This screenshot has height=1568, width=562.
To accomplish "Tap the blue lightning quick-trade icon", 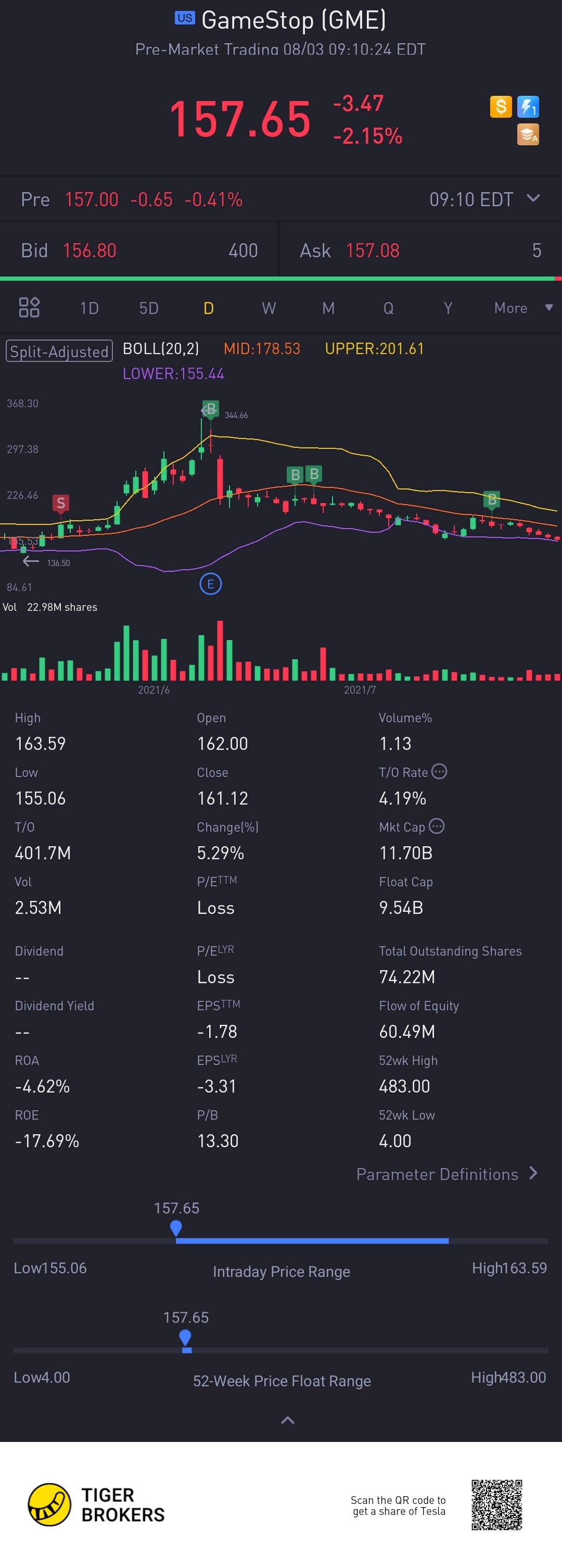I will coord(528,107).
